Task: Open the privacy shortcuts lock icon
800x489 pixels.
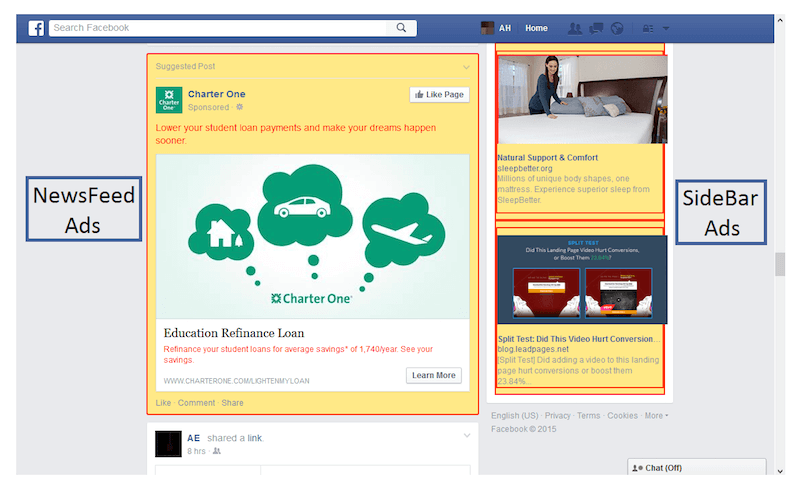Action: [648, 29]
